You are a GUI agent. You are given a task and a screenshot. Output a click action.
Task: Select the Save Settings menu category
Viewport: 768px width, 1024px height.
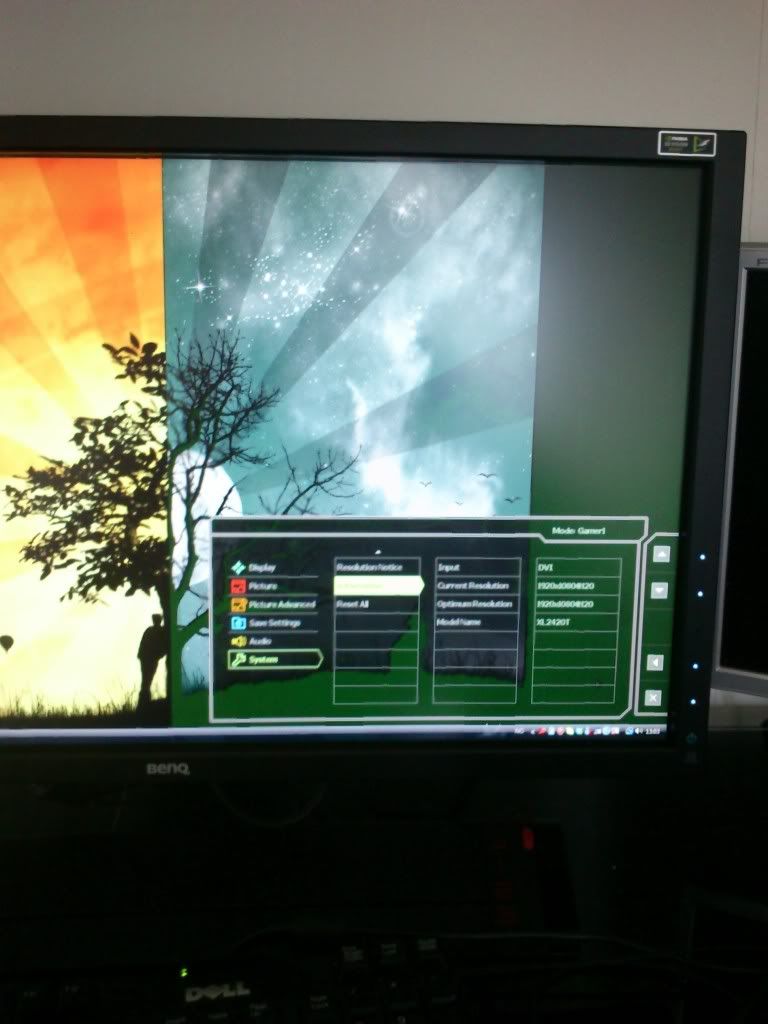click(273, 622)
